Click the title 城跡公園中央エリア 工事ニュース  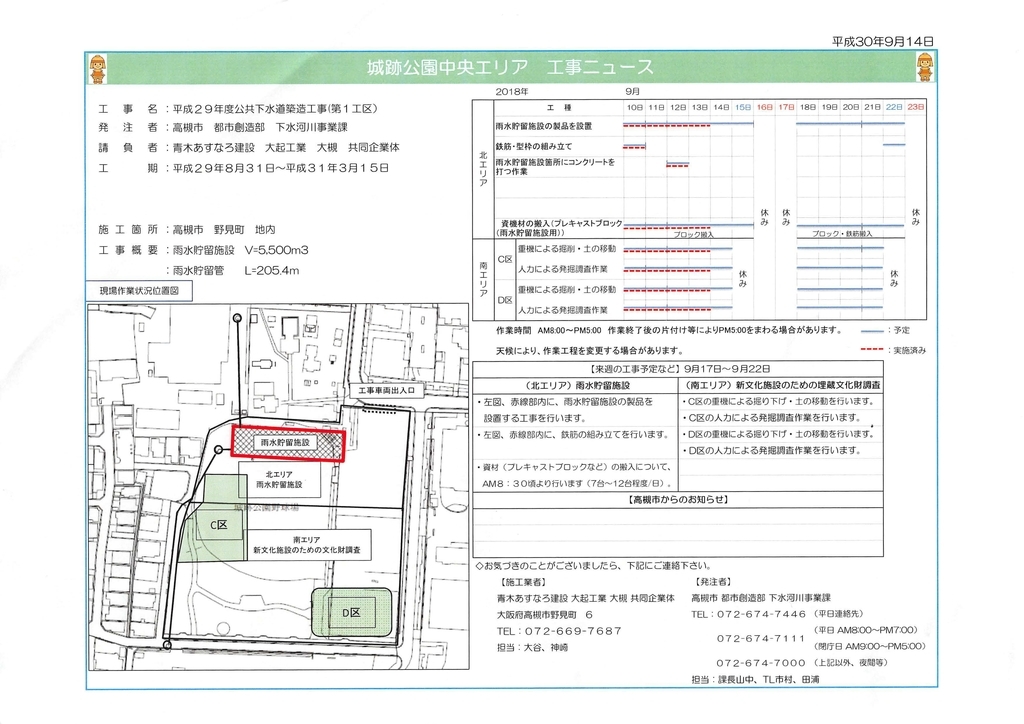(x=510, y=67)
